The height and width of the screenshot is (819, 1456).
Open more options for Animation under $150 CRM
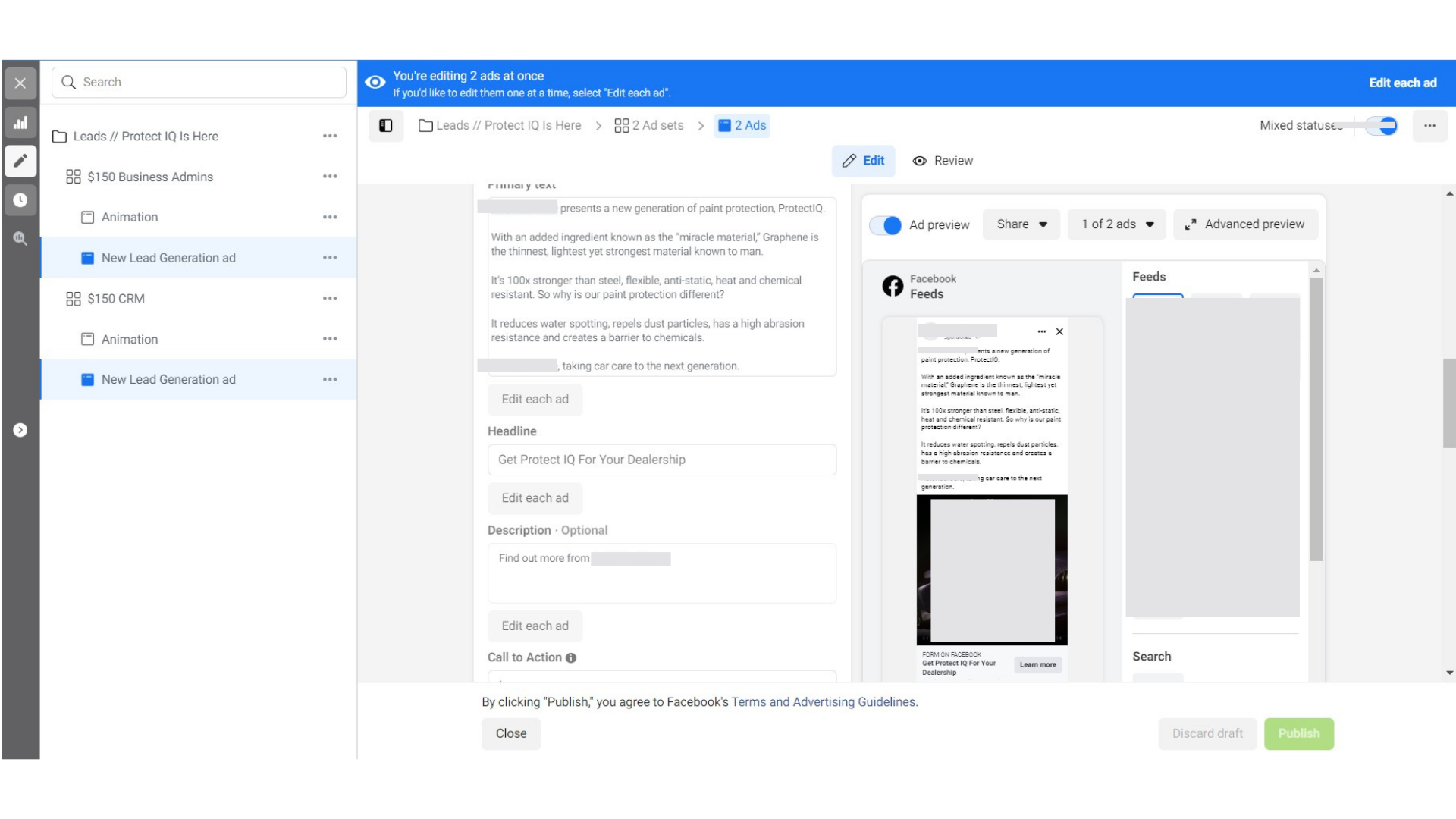pos(330,339)
